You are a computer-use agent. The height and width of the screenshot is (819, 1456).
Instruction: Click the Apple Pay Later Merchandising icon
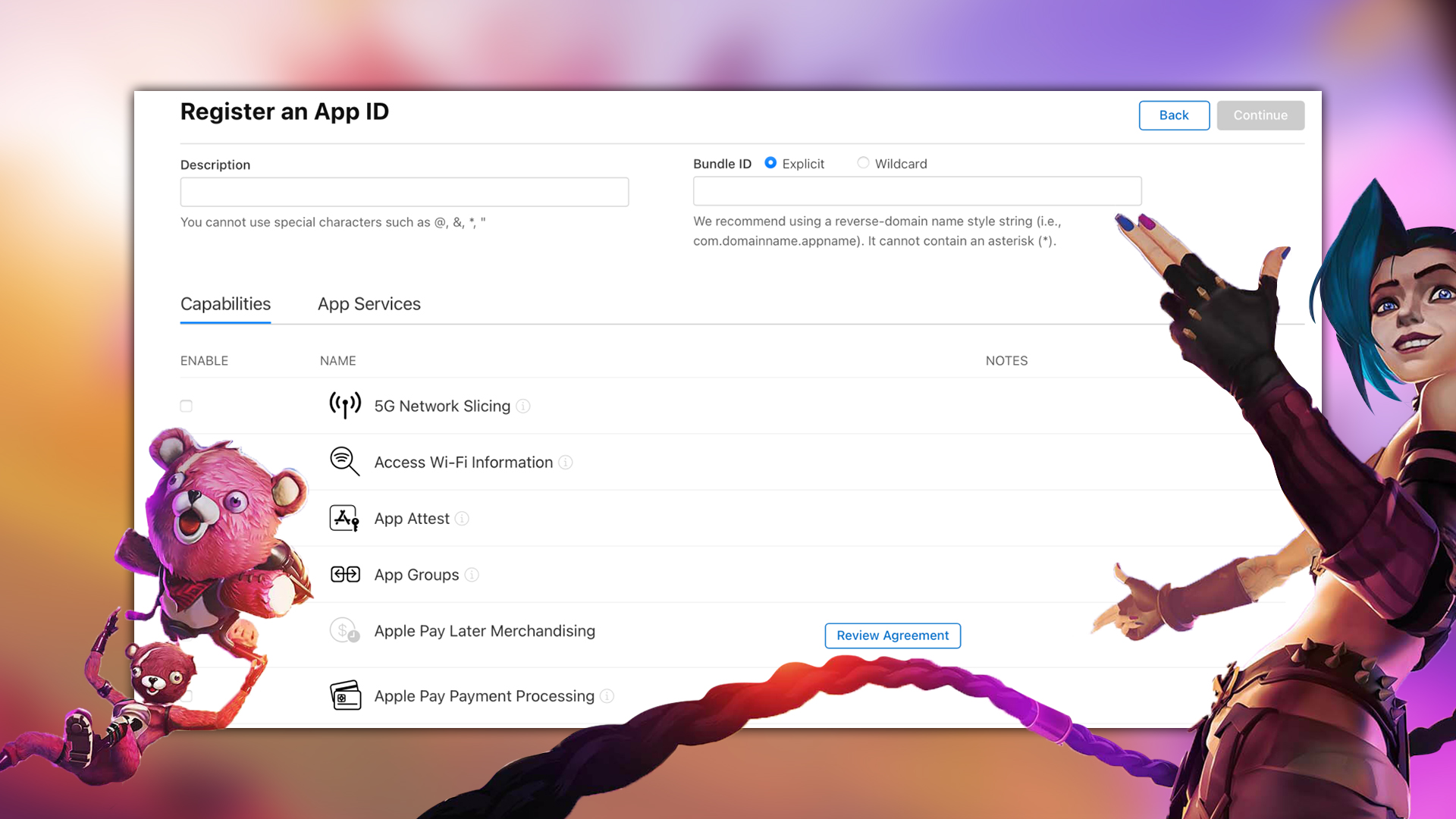coord(345,630)
